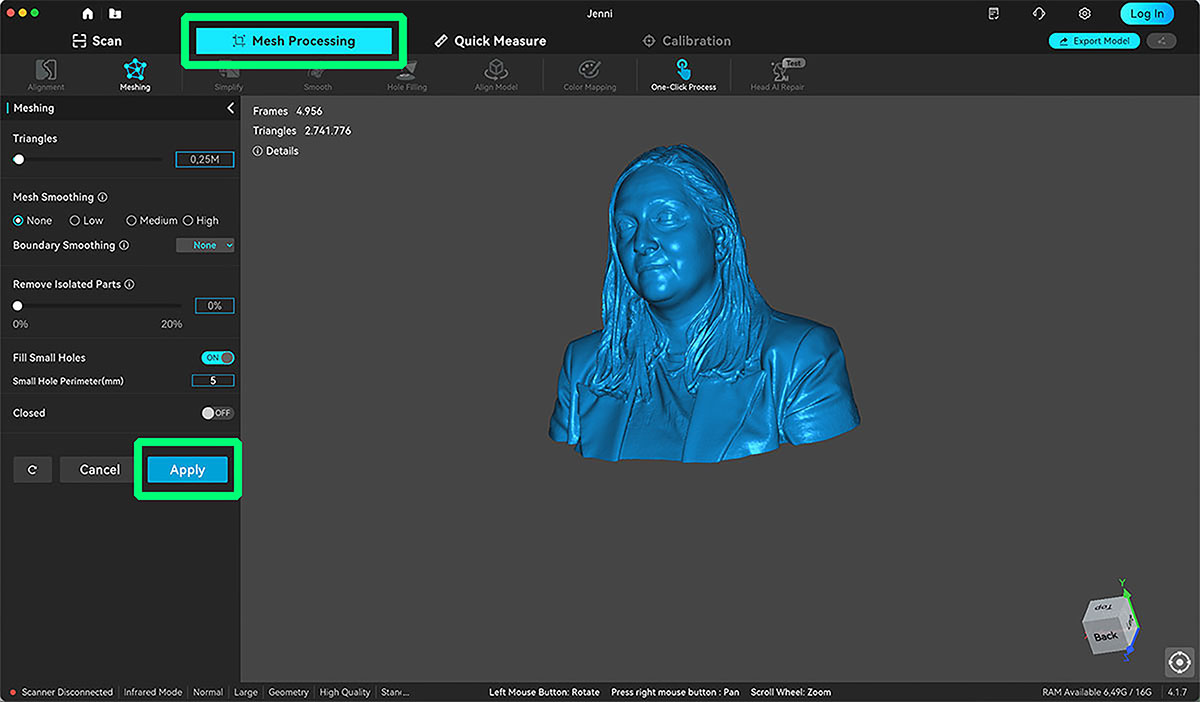Select None mesh smoothing
Viewport: 1200px width, 702px height.
click(33, 220)
